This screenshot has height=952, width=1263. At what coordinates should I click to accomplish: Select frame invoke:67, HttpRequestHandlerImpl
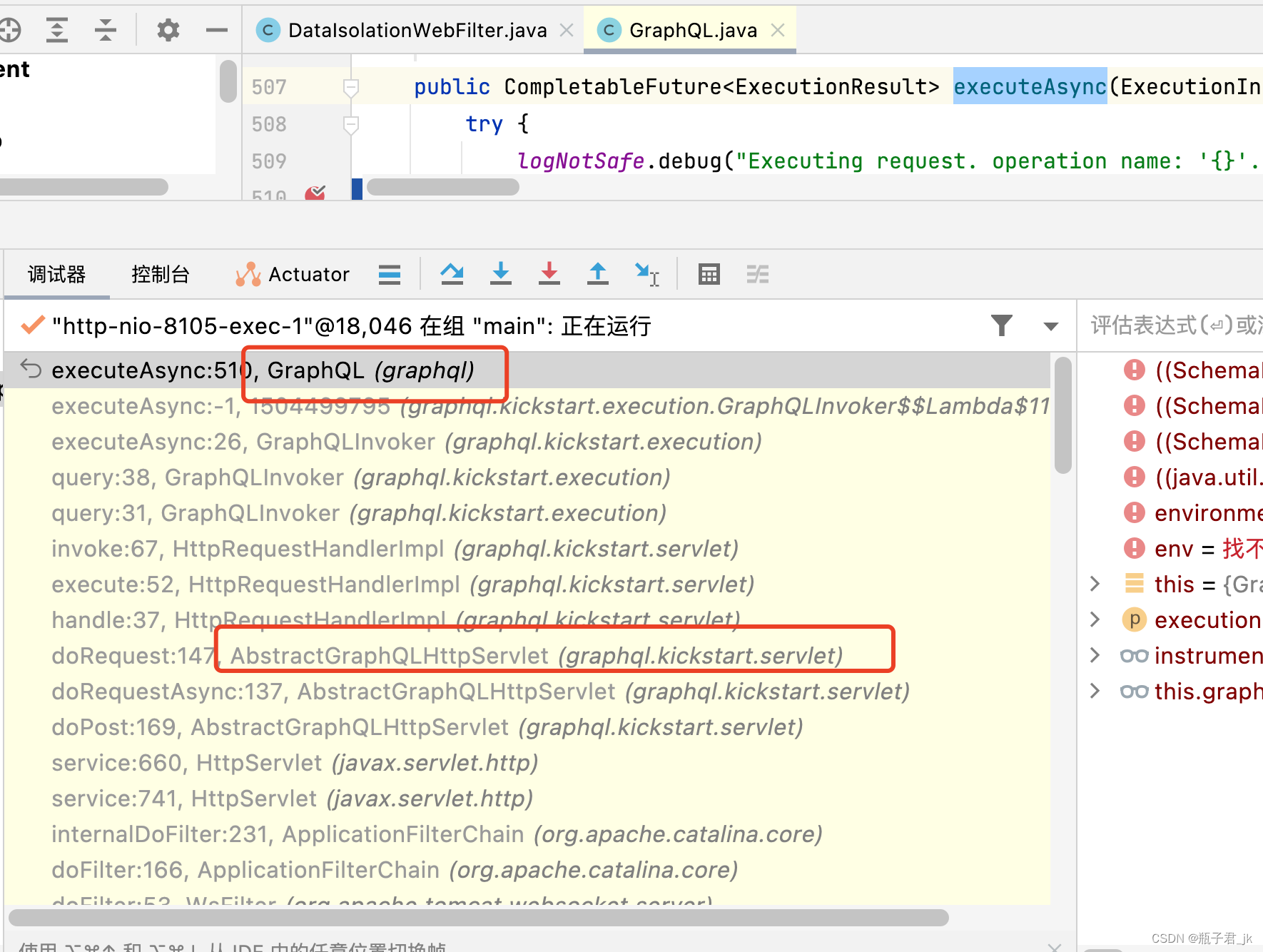pyautogui.click(x=528, y=549)
